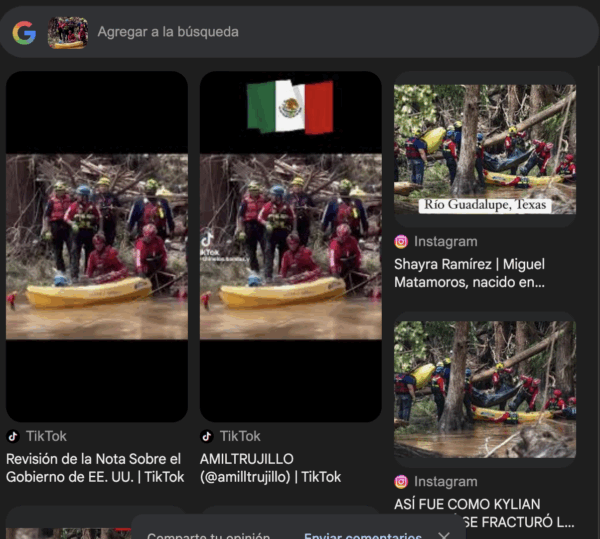Click the 'Agregar a la búsqueda' search field
Screen dimensions: 600x539
[x=168, y=32]
